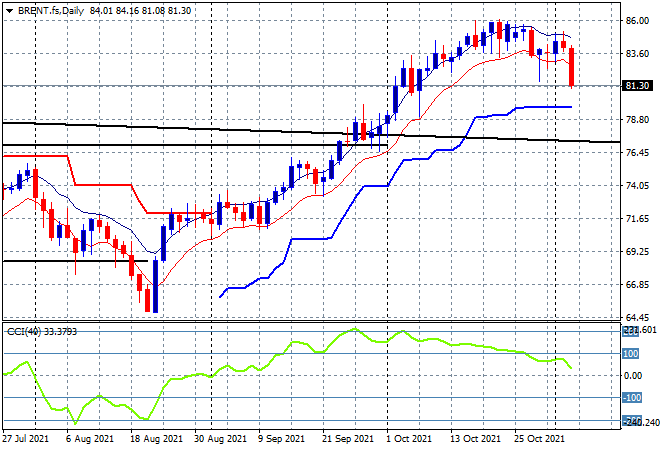This screenshot has height=450, width=660.
Task: Select the 30 Aug 2021 date label
Action: [220, 439]
